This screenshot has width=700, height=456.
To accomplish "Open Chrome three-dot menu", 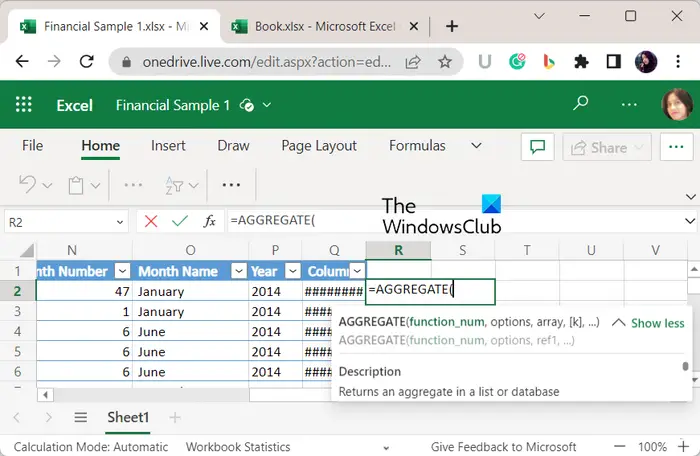I will point(678,61).
